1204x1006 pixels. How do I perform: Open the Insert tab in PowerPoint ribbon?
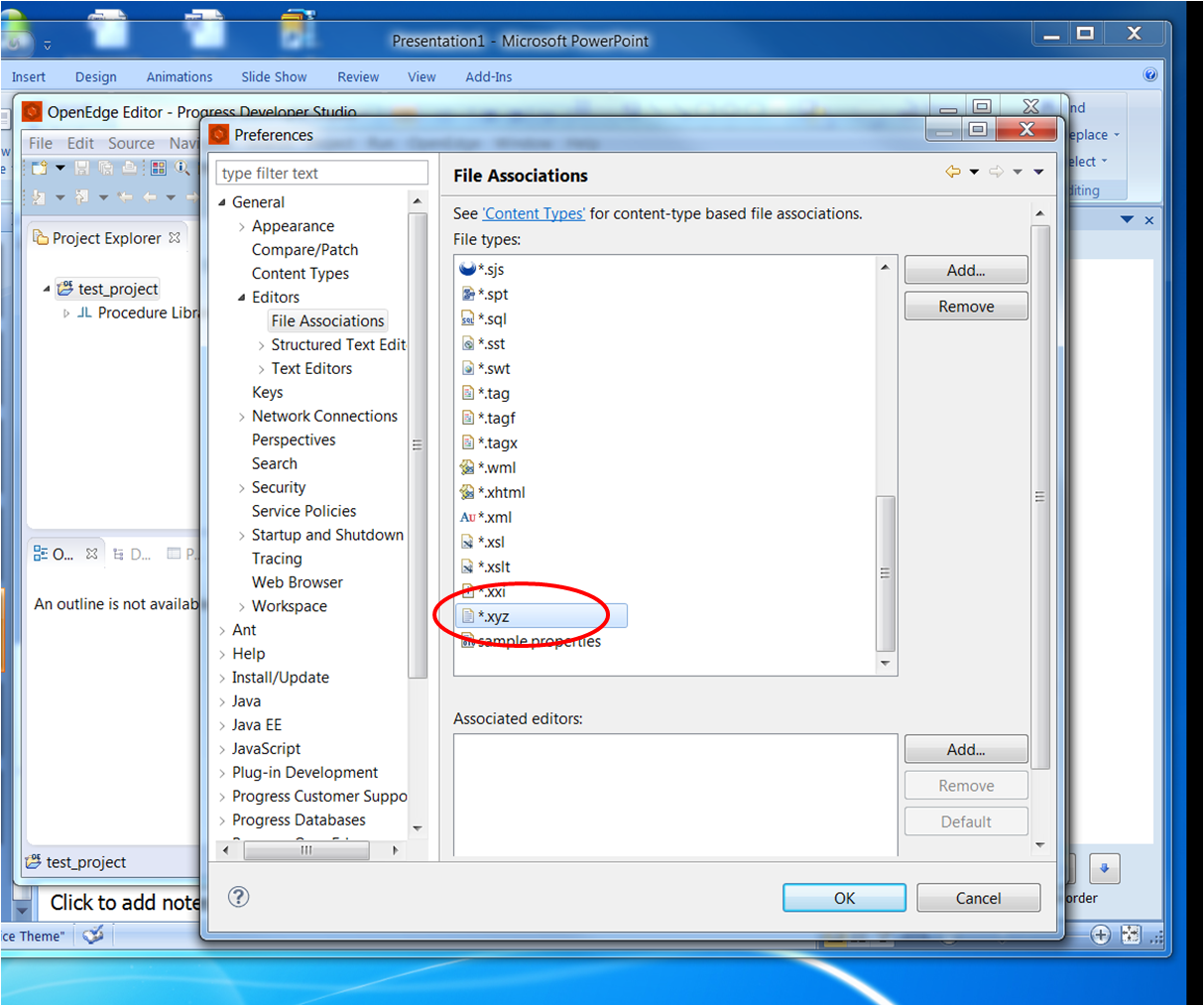tap(29, 76)
